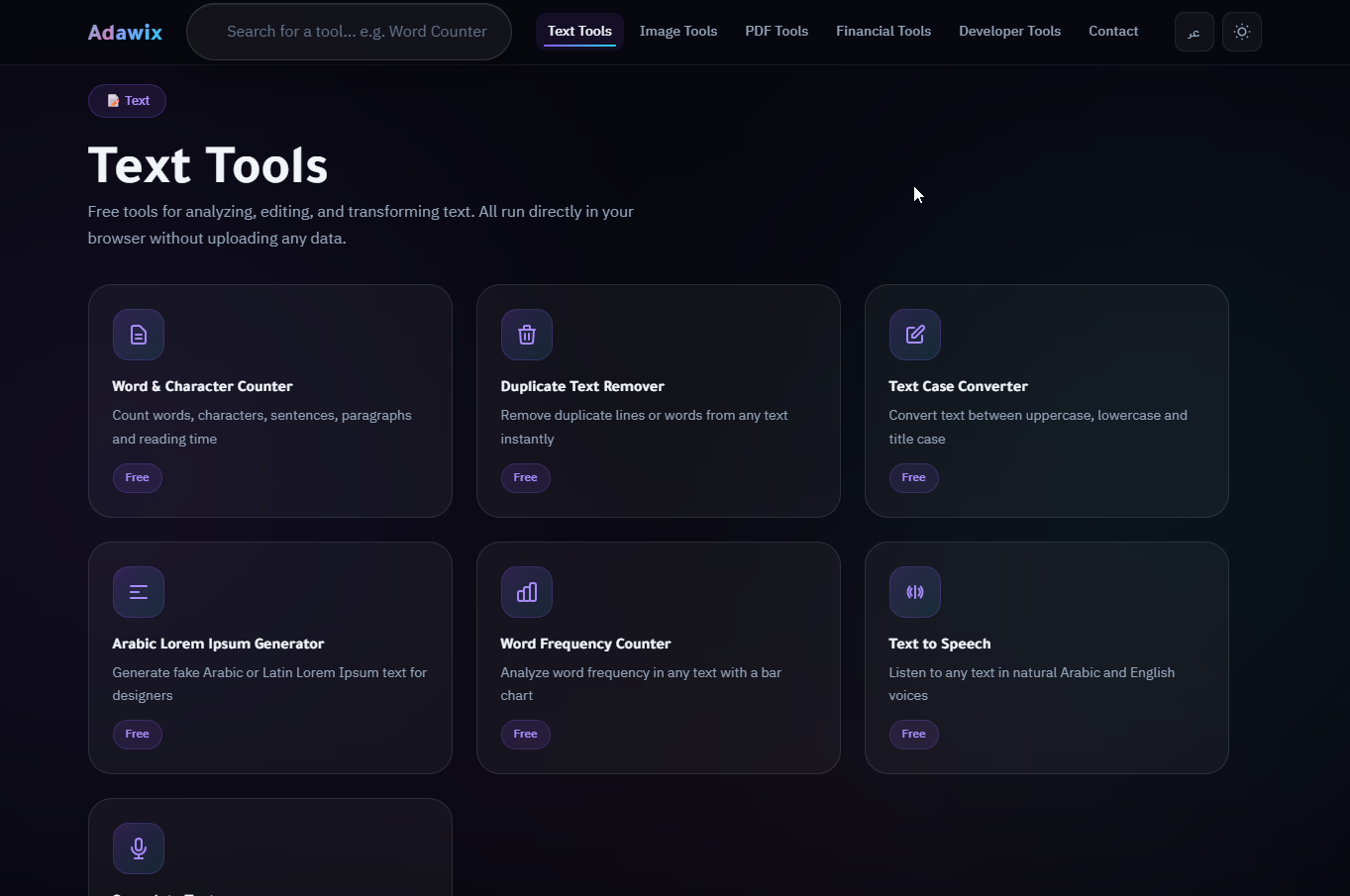This screenshot has height=896, width=1350.
Task: Click the Free badge on Text Case Converter
Action: click(914, 478)
